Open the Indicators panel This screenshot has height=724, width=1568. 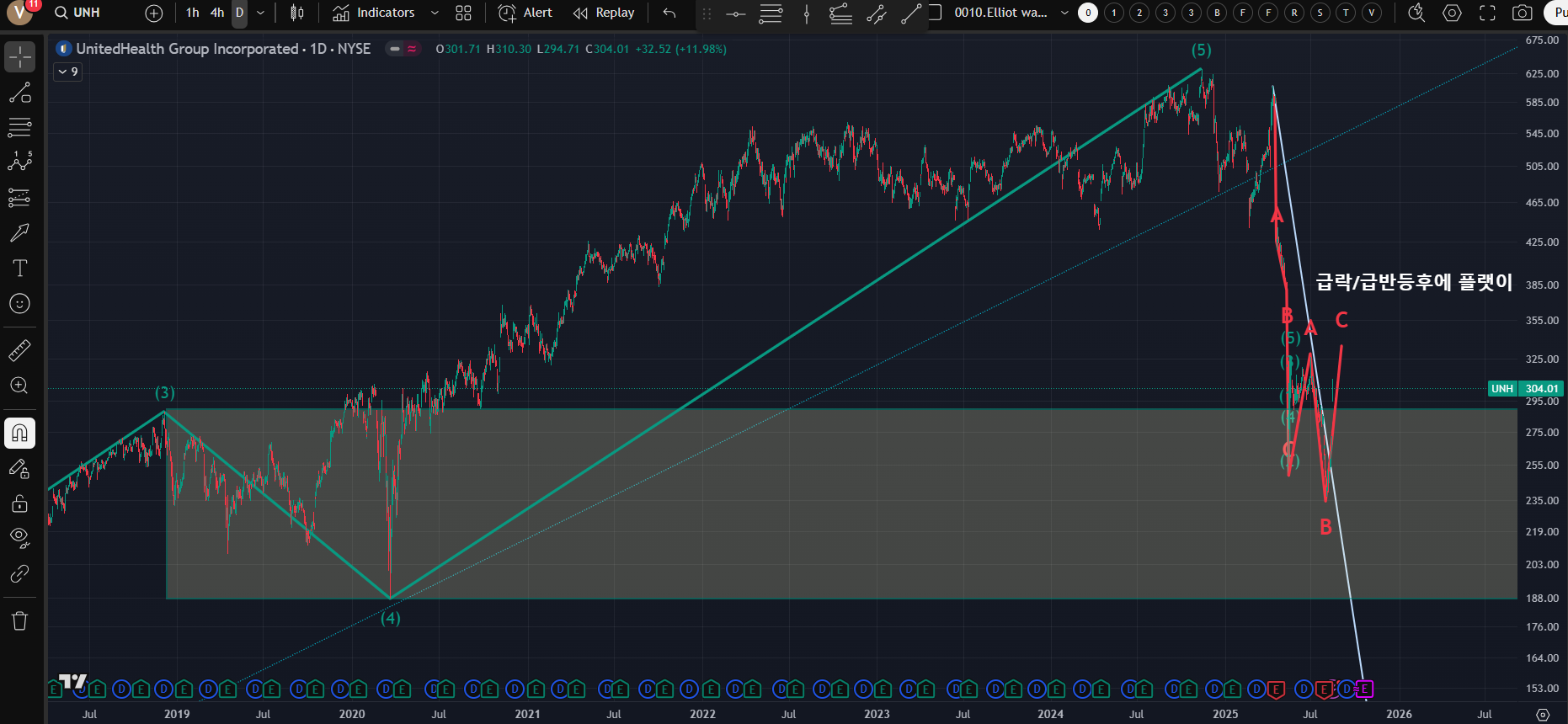(374, 13)
